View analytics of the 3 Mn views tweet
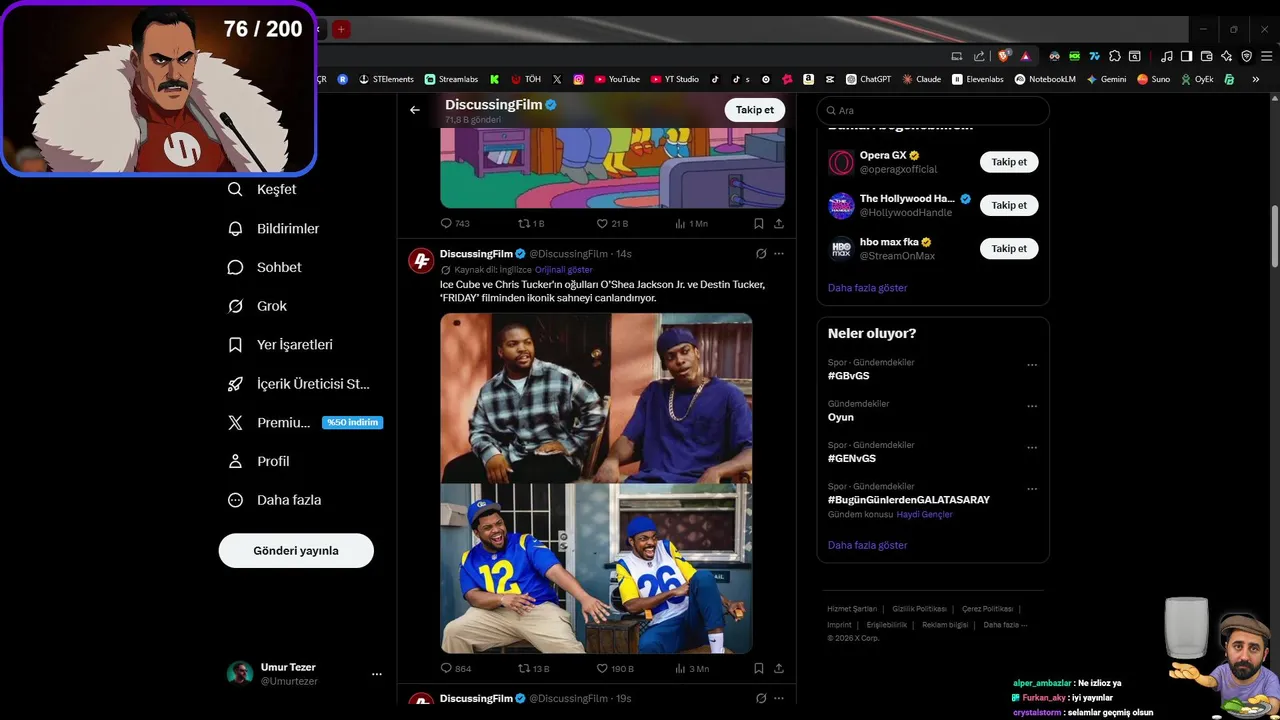1280x720 pixels. [692, 669]
